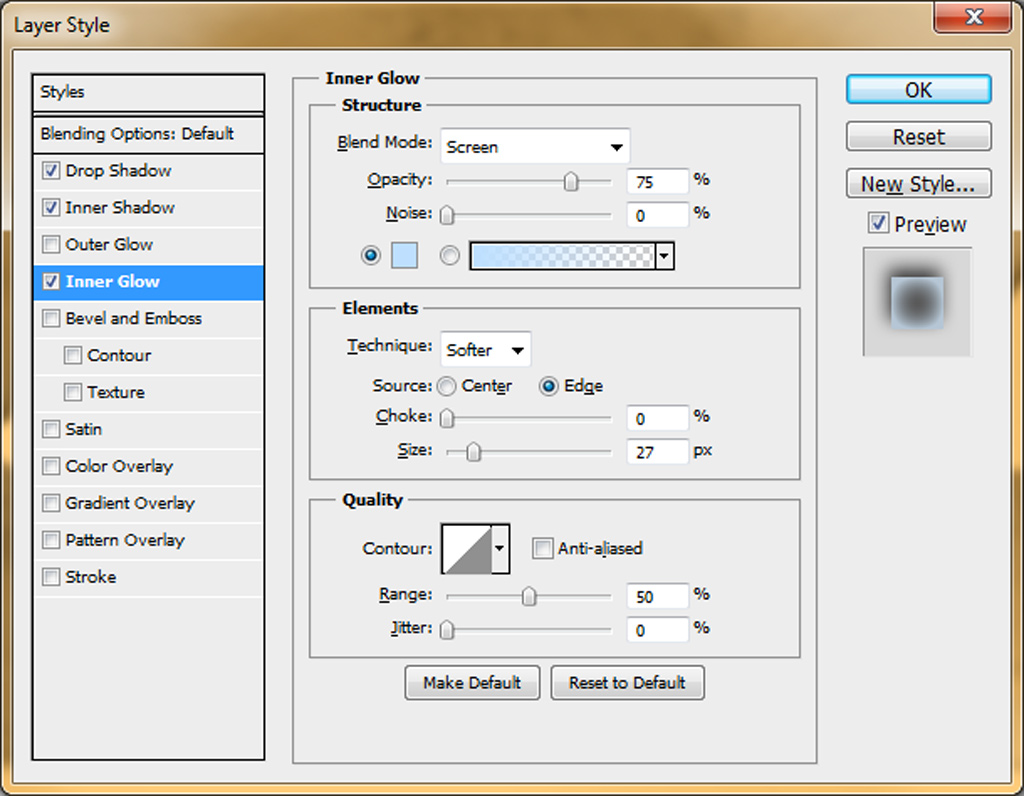
Task: Open the New Style dialog
Action: click(x=918, y=183)
